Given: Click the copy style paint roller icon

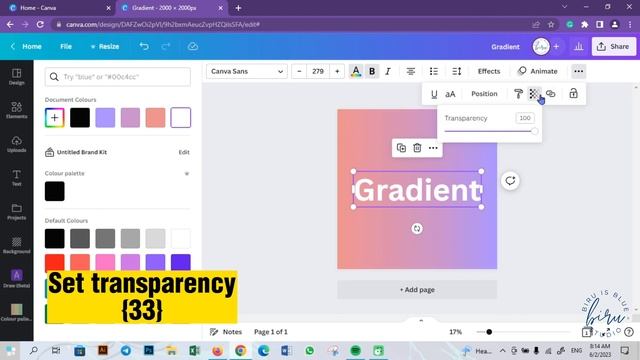Looking at the screenshot, I should click(x=518, y=94).
